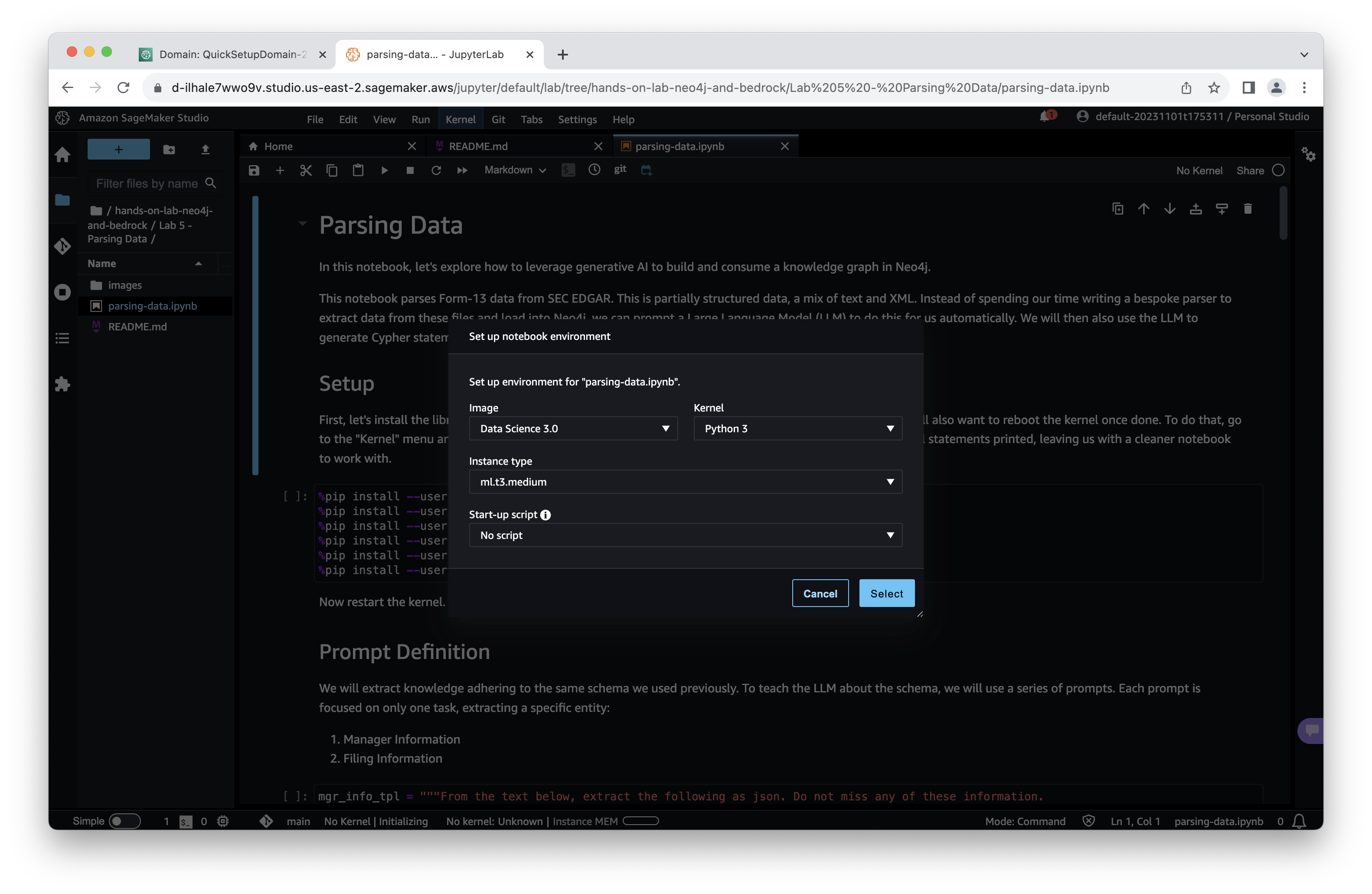Cut selected cells with scissors icon
Screen dimensions: 1372x894
pos(306,170)
